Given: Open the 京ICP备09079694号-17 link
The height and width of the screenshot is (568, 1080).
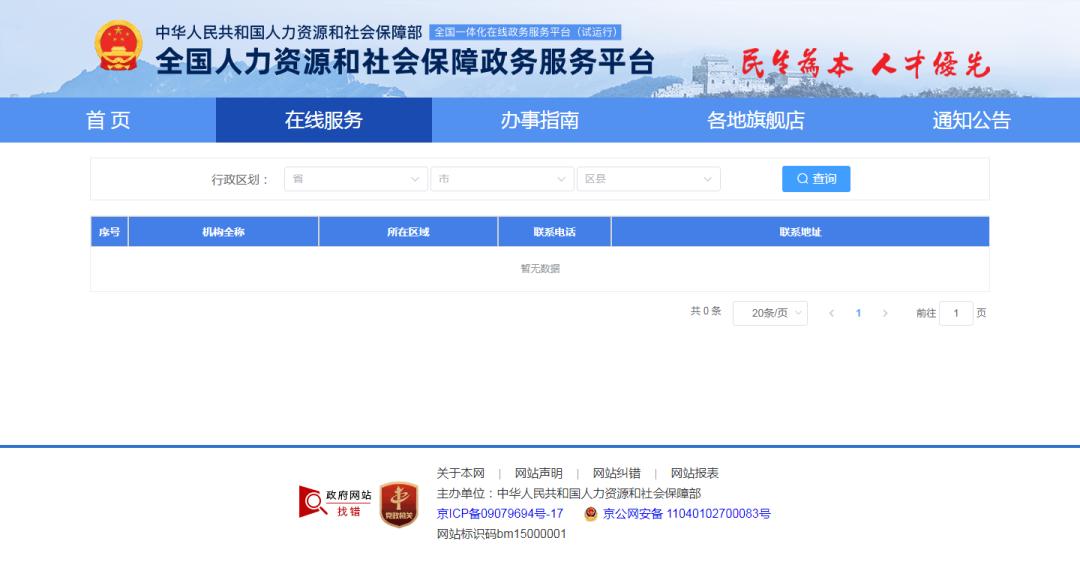Looking at the screenshot, I should coord(500,514).
